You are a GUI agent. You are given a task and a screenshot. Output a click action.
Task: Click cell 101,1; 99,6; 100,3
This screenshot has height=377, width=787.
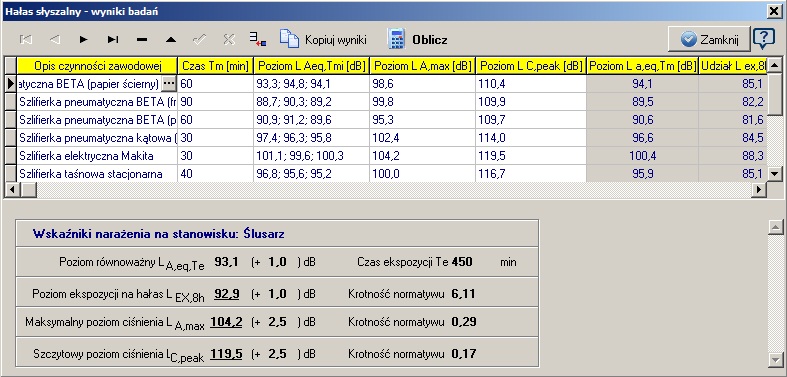[x=311, y=156]
